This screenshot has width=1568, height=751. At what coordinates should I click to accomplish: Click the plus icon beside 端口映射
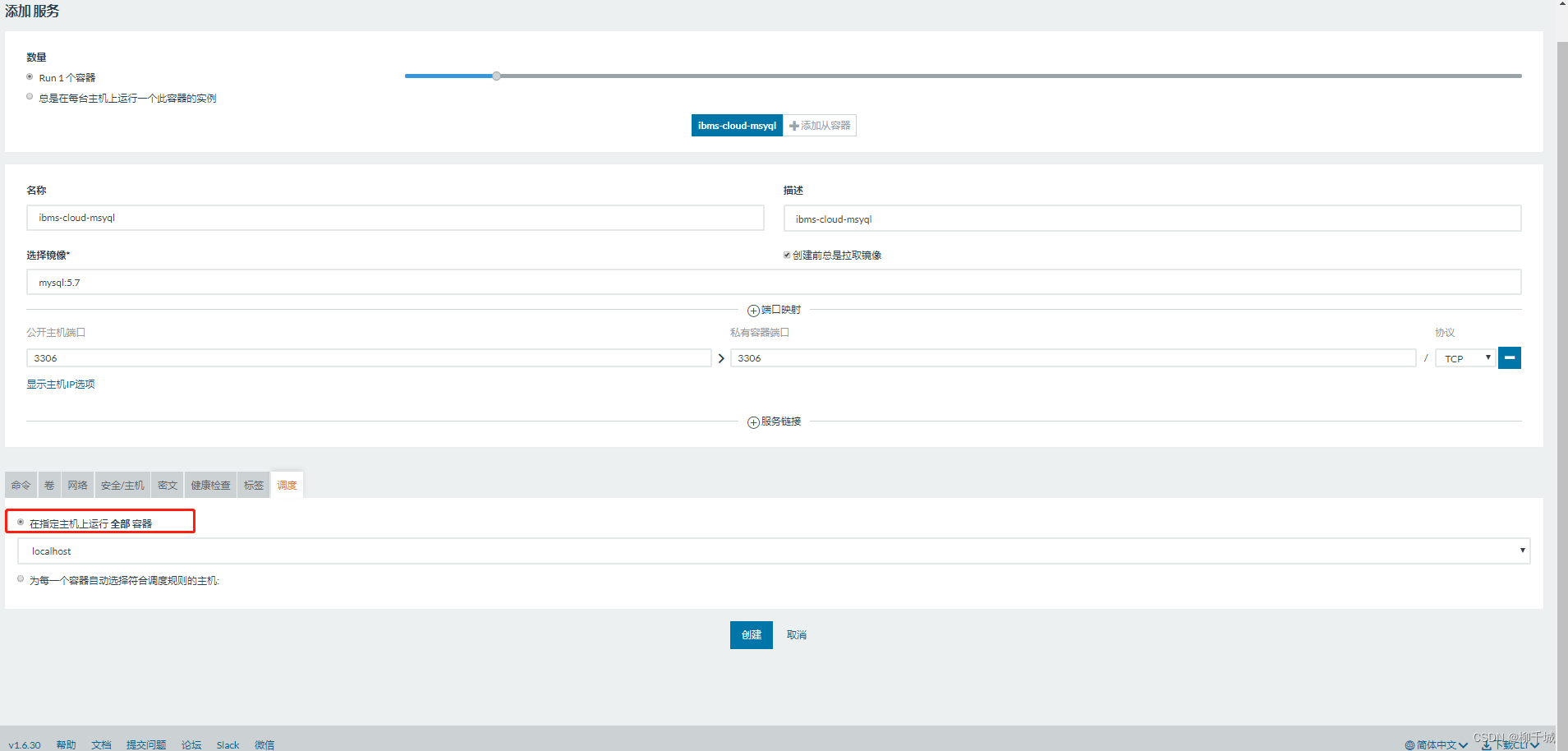click(x=753, y=311)
